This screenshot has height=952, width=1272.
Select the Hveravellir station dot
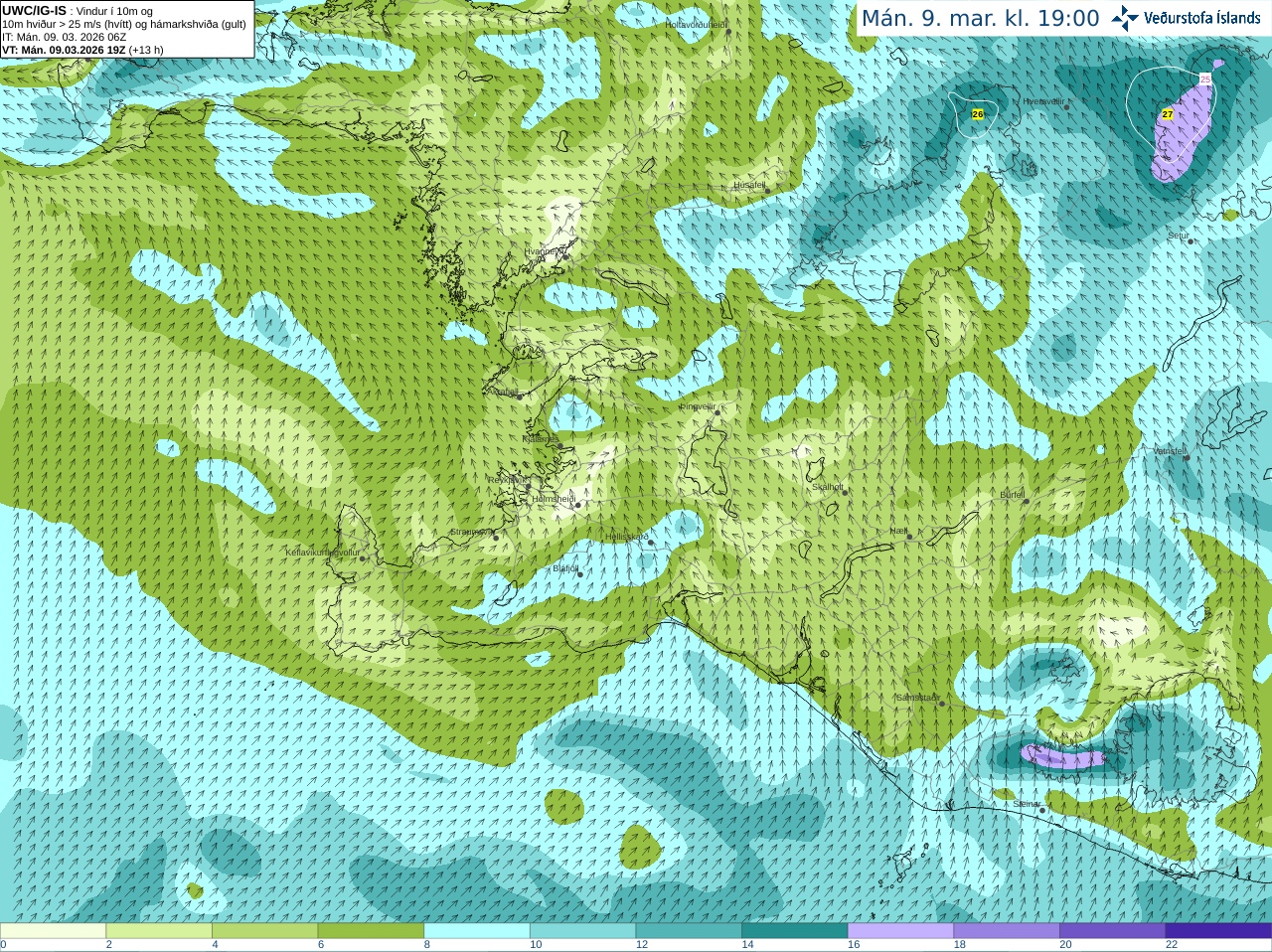[1067, 106]
